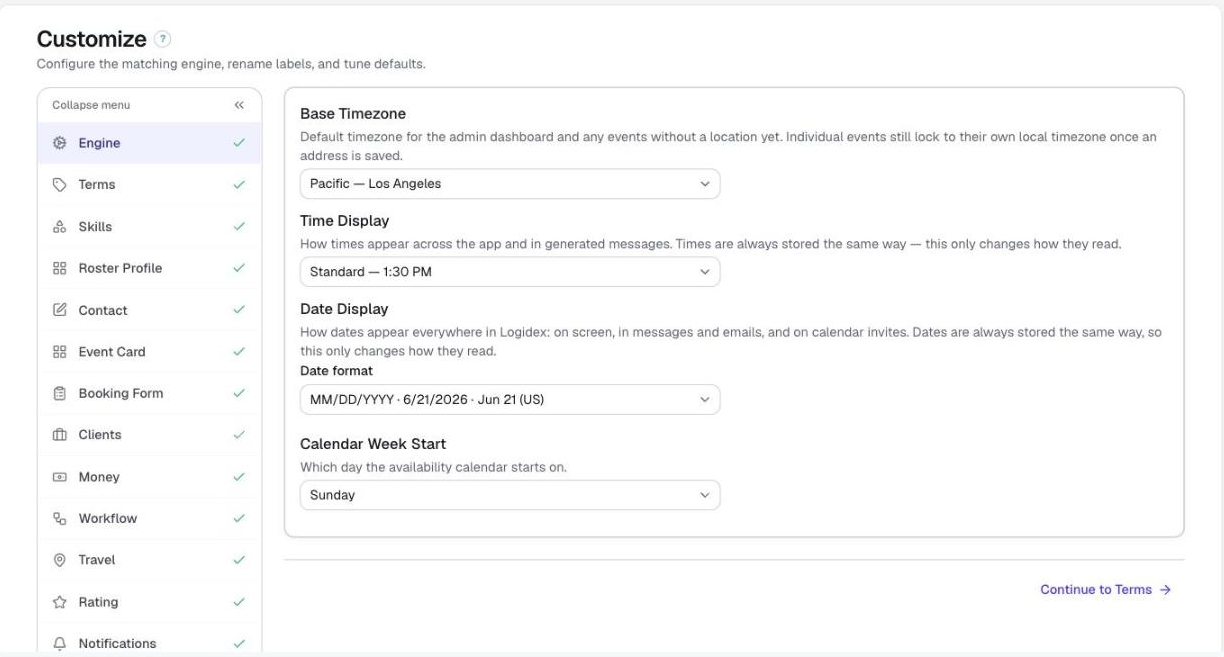The image size is (1224, 657).
Task: Click the Contact edit-pencil icon
Action: [x=59, y=310]
